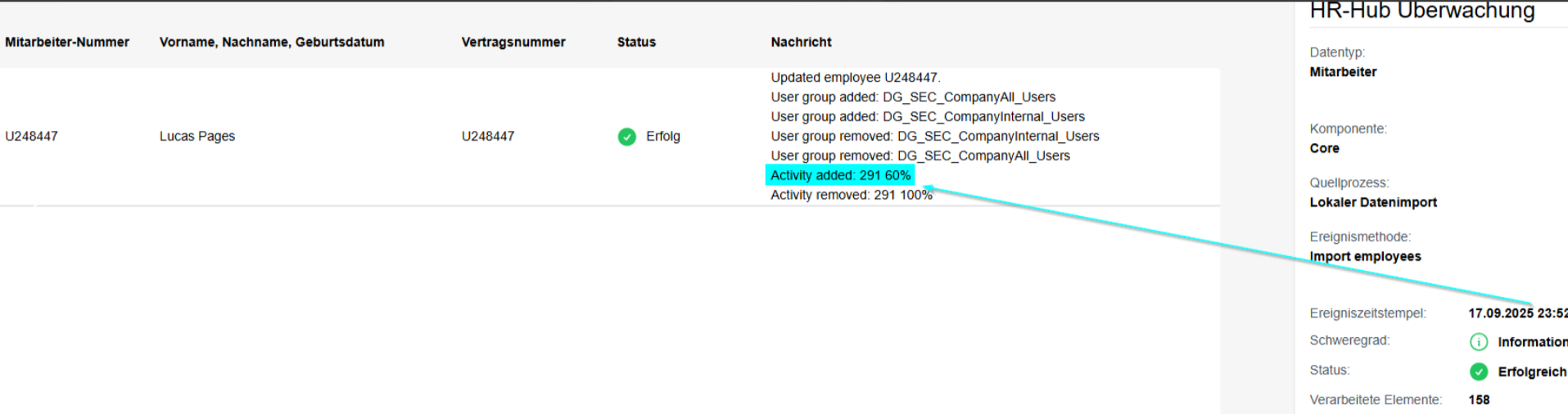This screenshot has height=414, width=1568.
Task: Click the green checkmark beside Erfolgreich
Action: (1478, 372)
